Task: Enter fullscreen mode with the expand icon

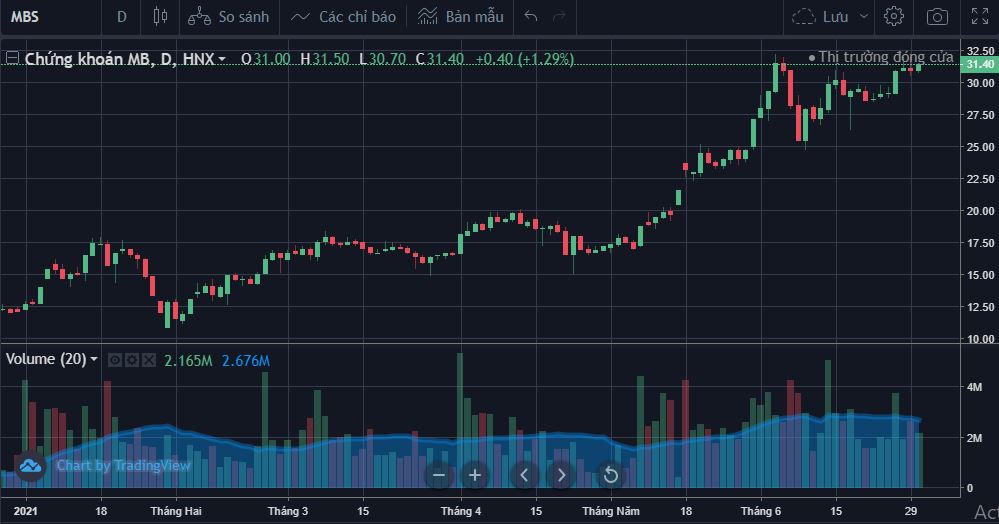Action: click(x=979, y=16)
